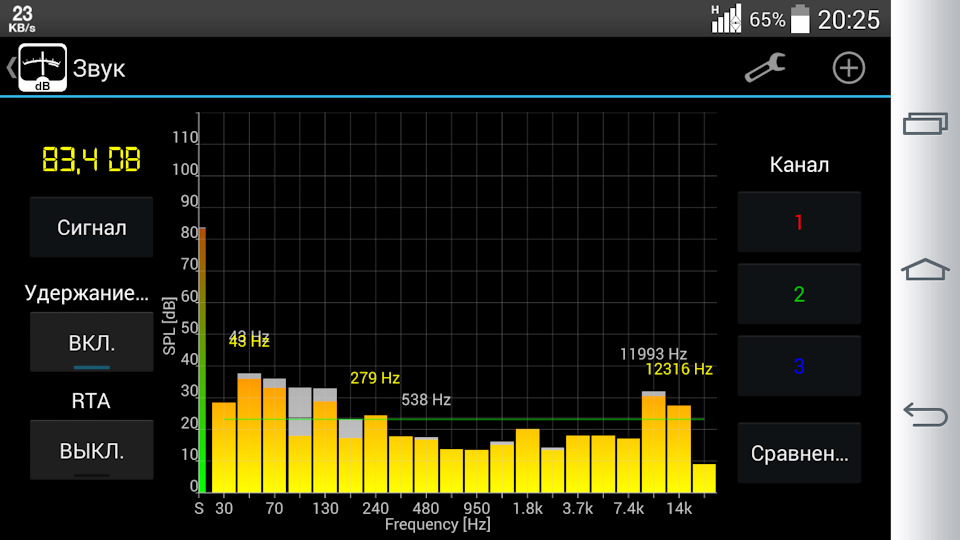Image resolution: width=960 pixels, height=540 pixels.
Task: Select channel 1
Action: click(798, 222)
